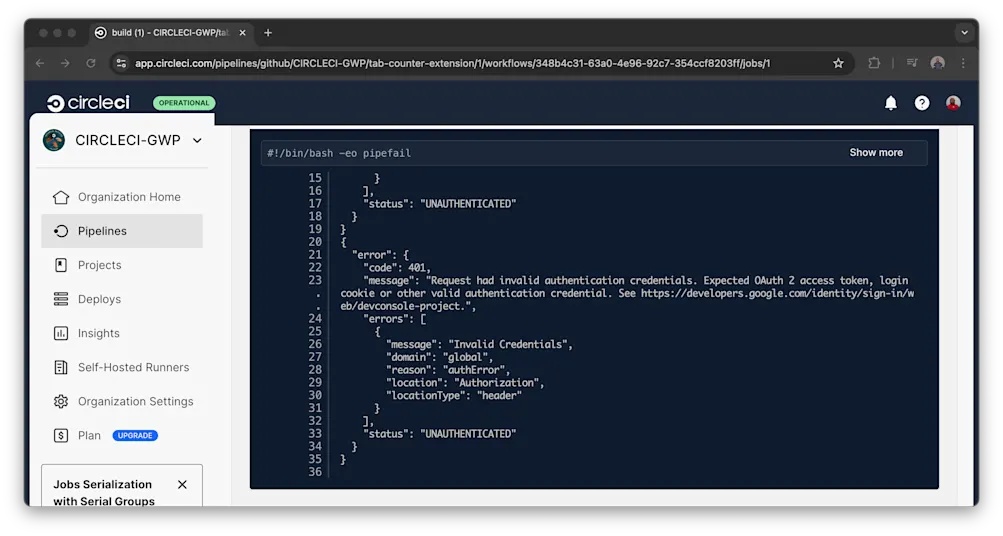
Task: Click line 17 "UNAUTHENTICATED" status text
Action: point(468,204)
